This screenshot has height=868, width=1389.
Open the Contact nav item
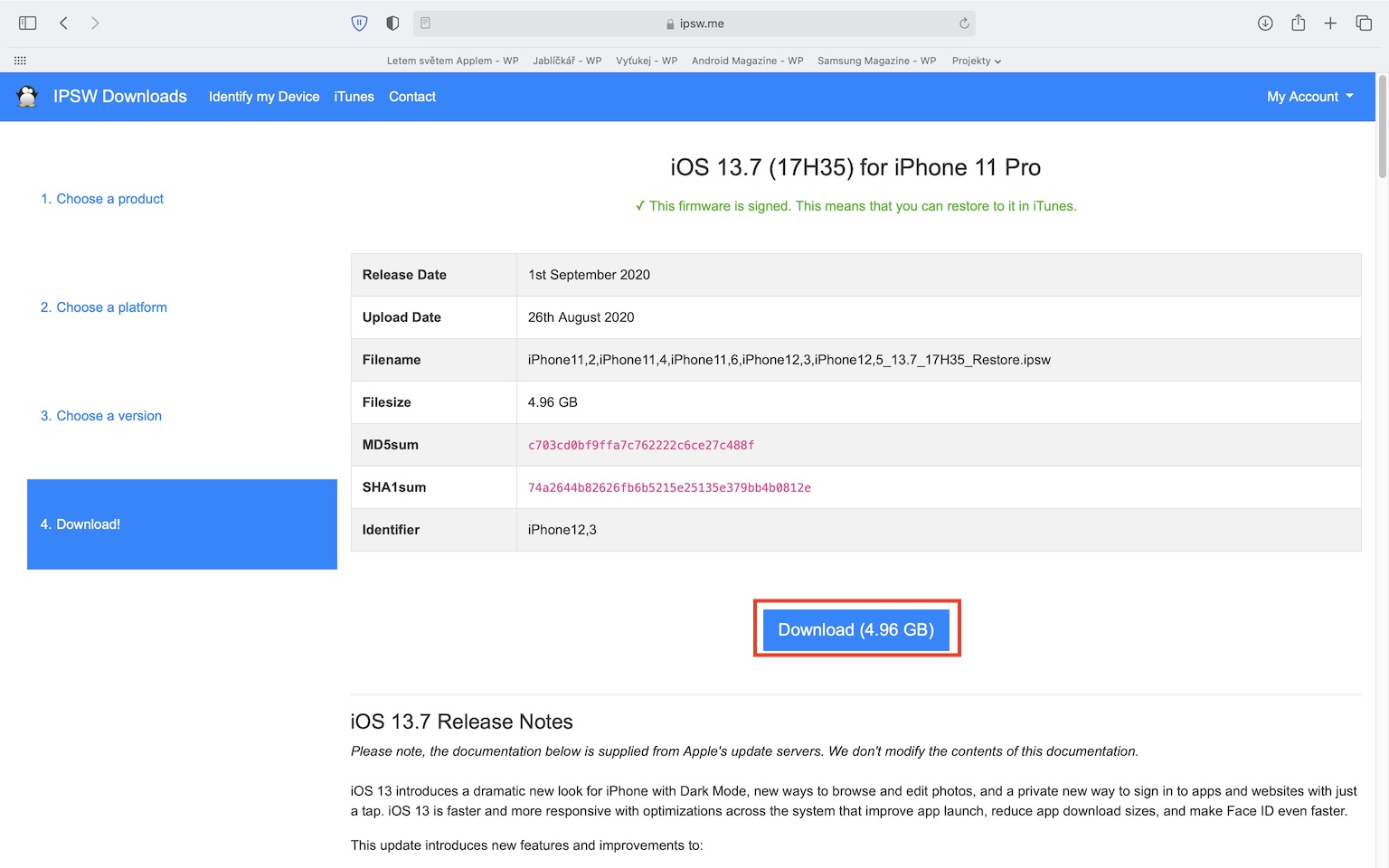(x=412, y=97)
